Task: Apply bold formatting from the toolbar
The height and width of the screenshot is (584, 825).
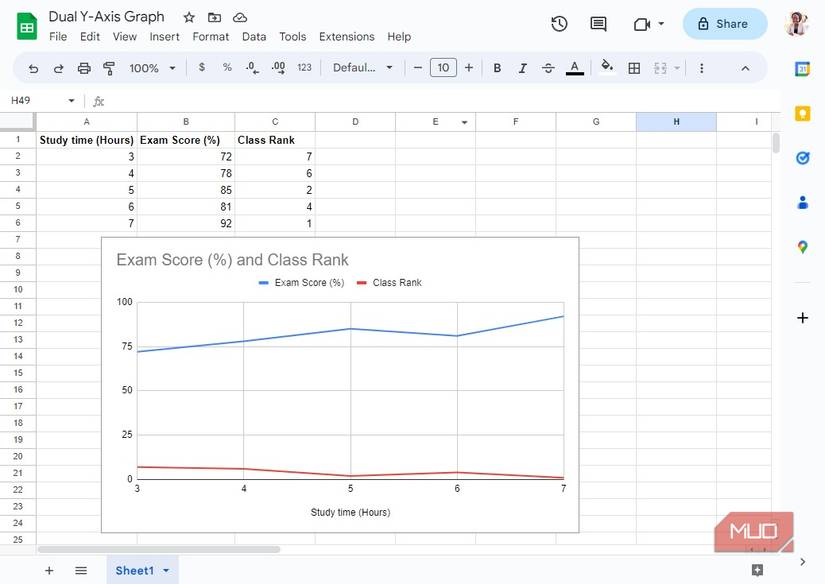Action: 497,67
